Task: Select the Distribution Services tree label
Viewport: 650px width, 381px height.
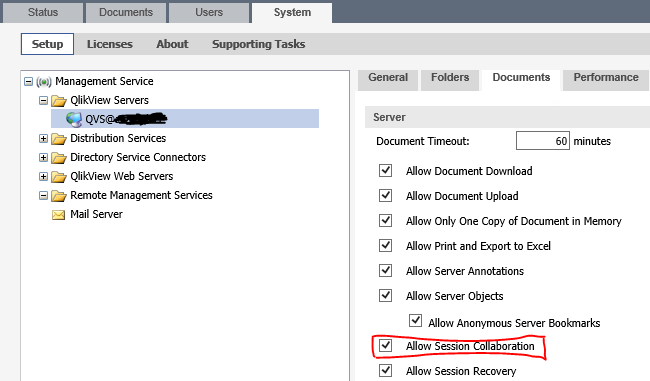Action: pos(118,138)
